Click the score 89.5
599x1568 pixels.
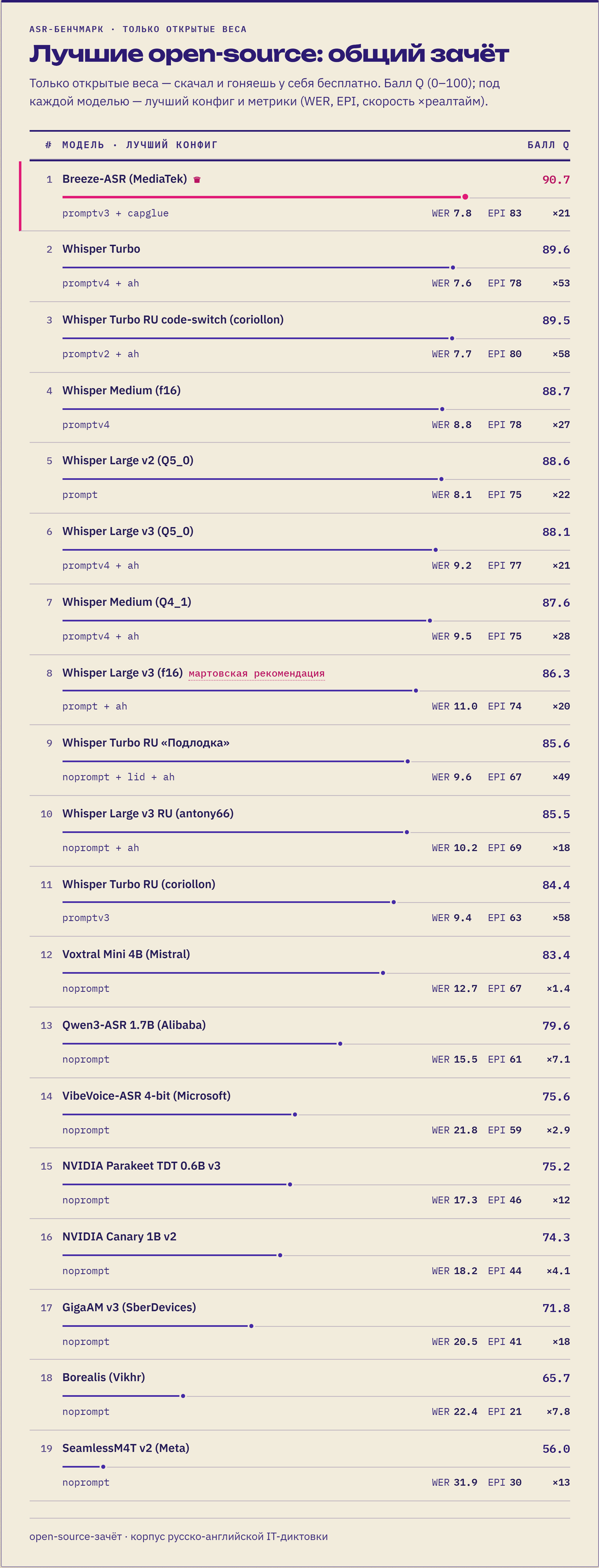point(556,320)
